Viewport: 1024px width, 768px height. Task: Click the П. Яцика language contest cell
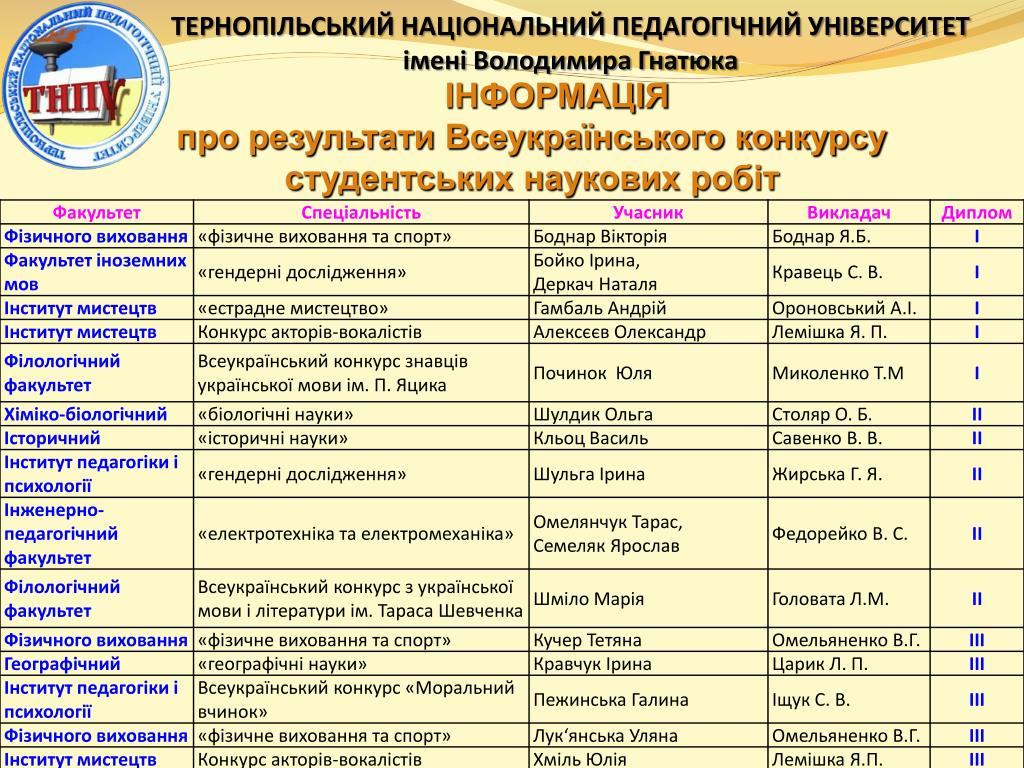361,373
